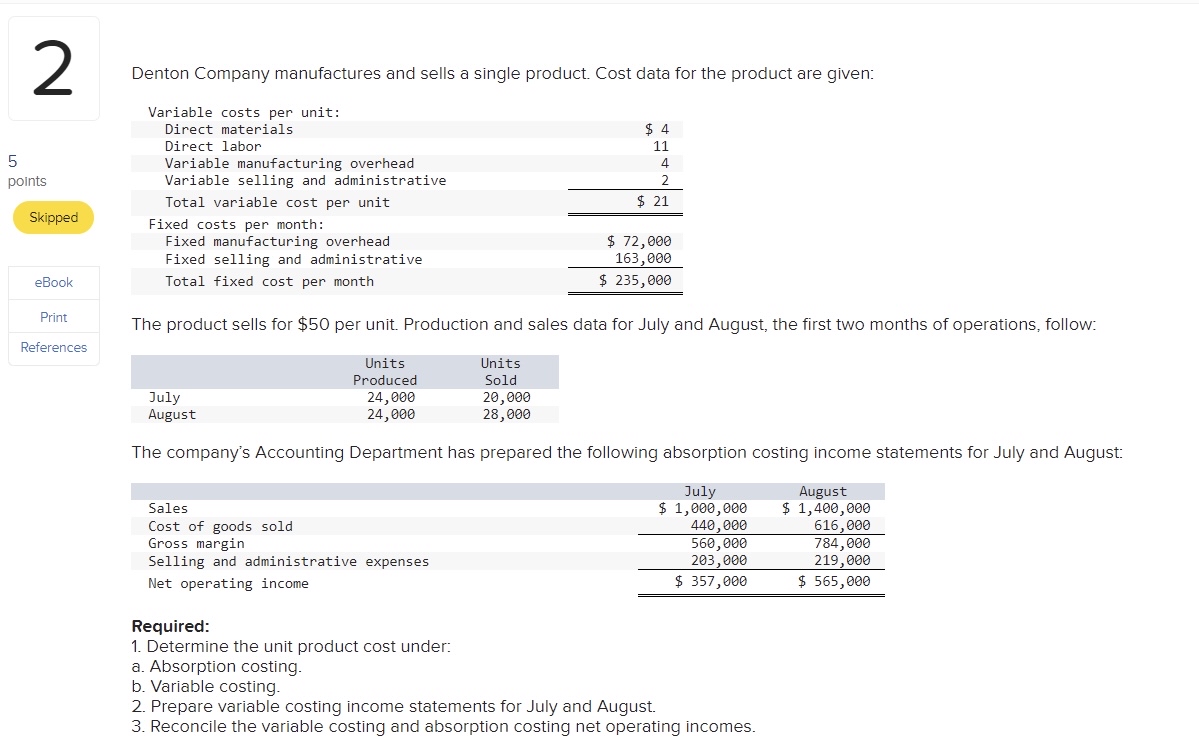Viewport: 1199px width, 748px height.
Task: Select the Units Sold column header
Action: point(501,372)
